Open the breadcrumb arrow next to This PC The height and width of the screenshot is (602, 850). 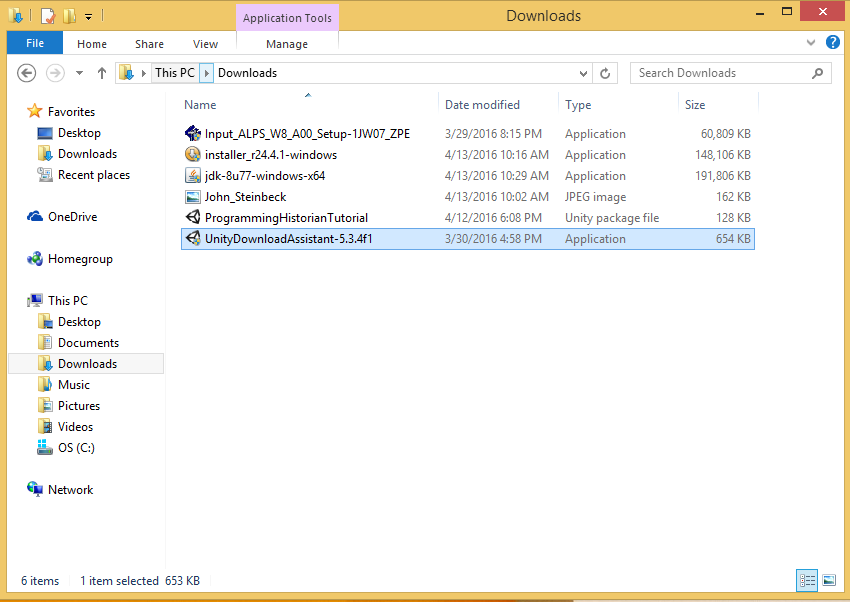(207, 72)
